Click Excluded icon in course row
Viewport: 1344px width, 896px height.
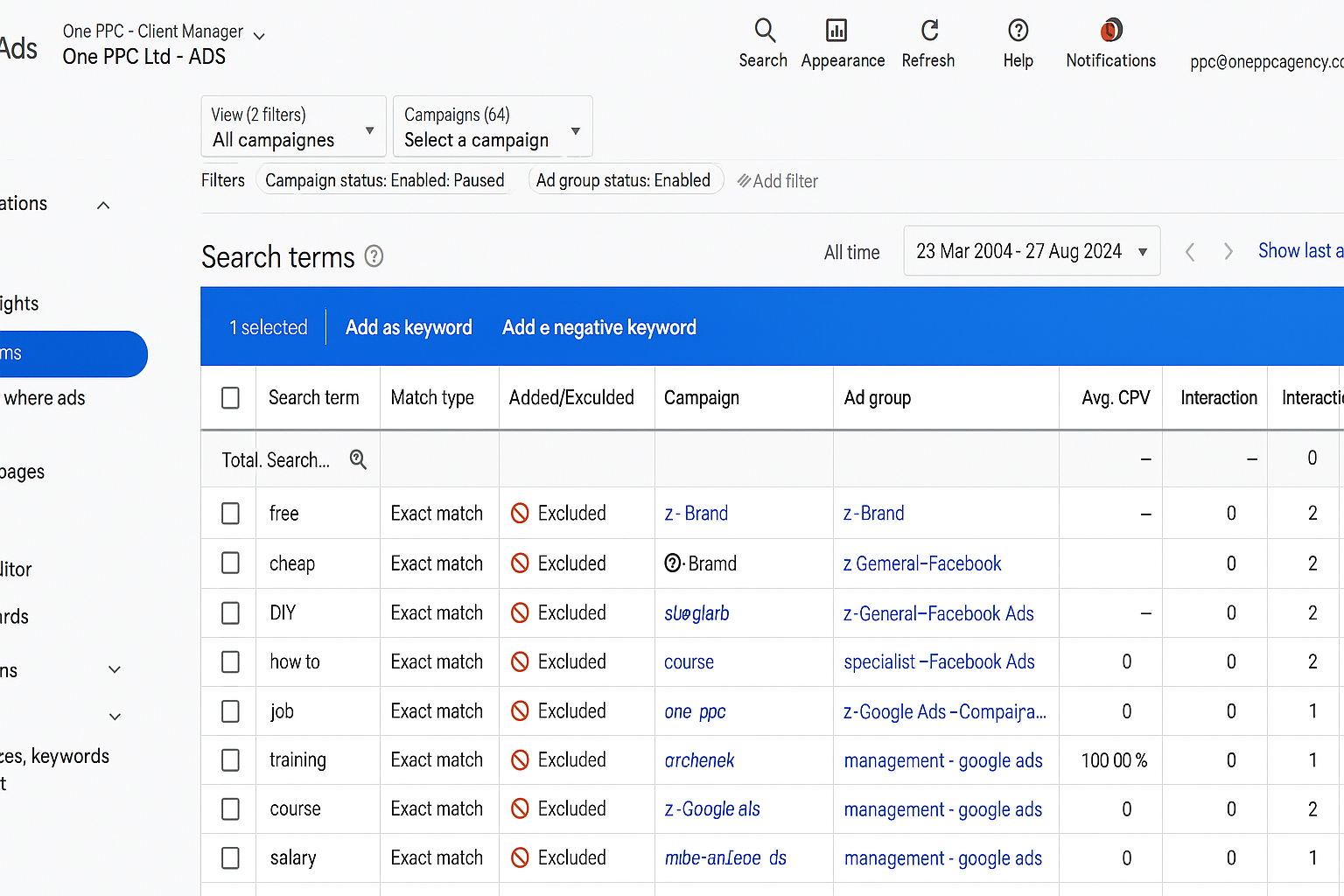tap(520, 808)
